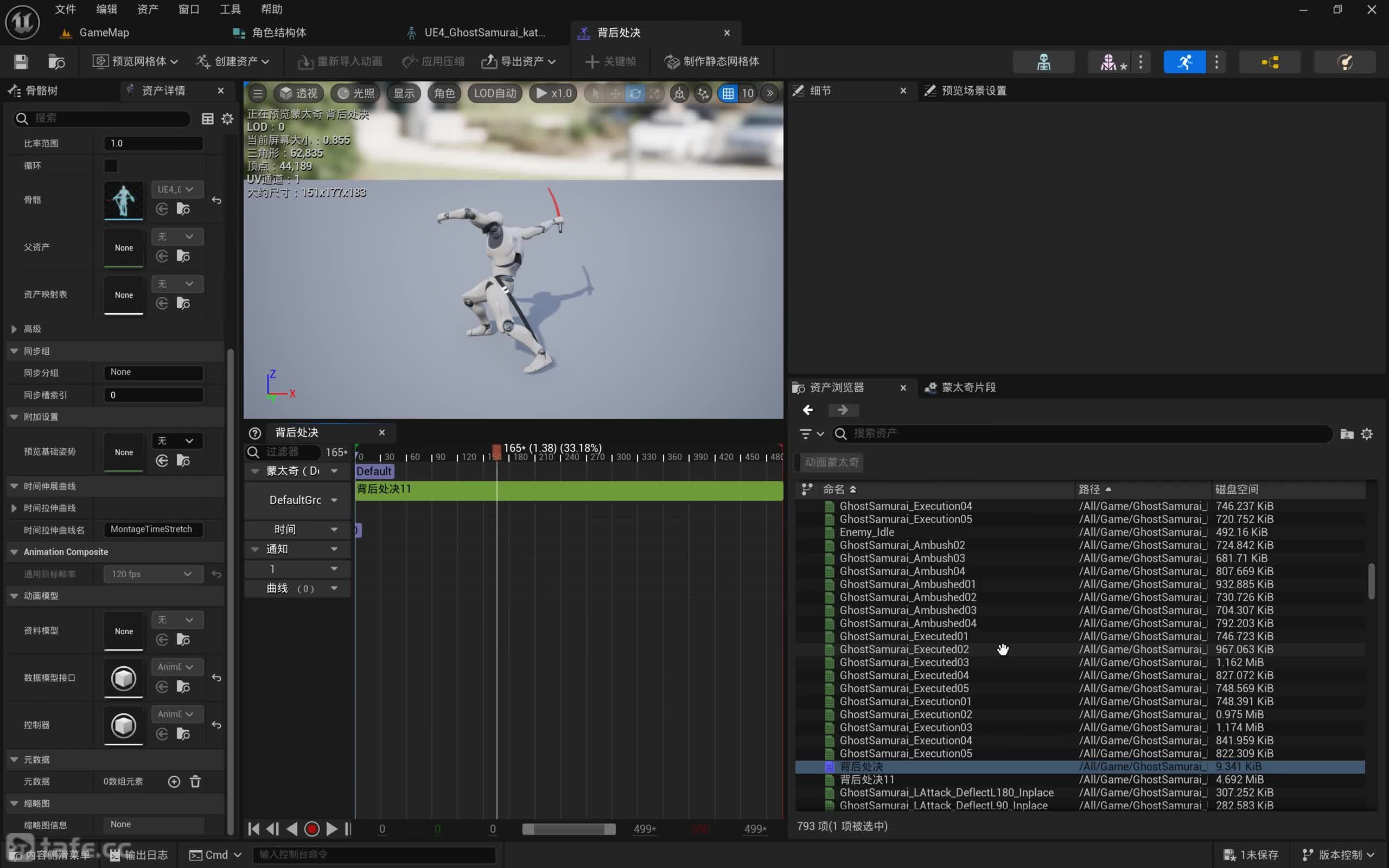This screenshot has width=1389, height=868.
Task: Open the skeleton editor mode icon
Action: tap(1043, 61)
